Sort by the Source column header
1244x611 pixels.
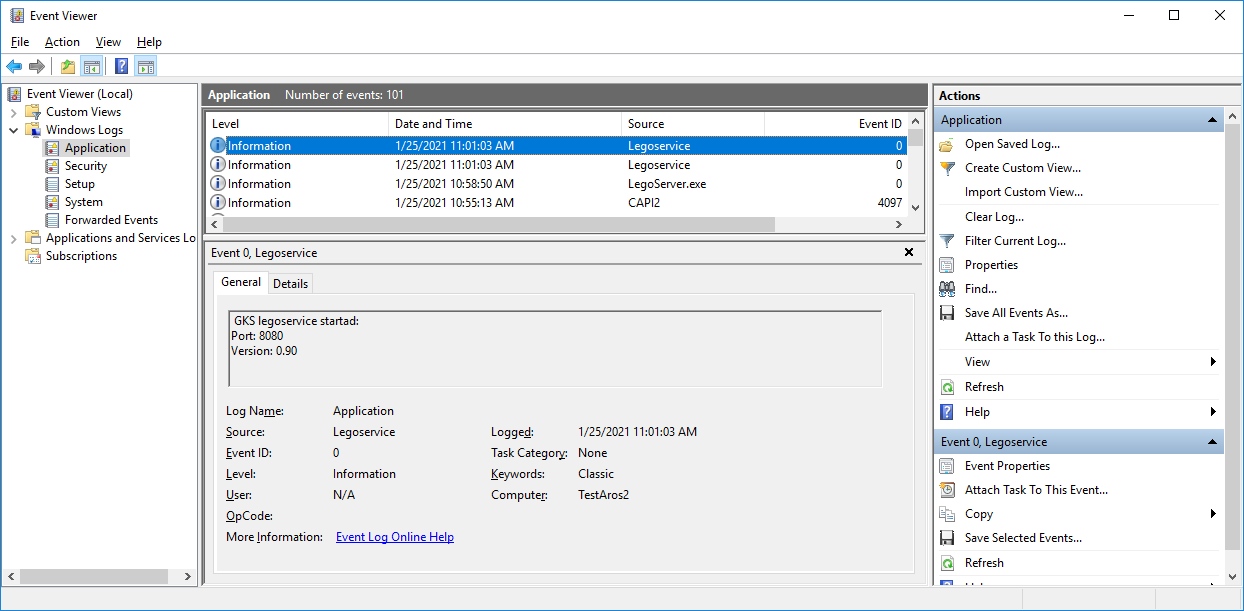tap(693, 124)
